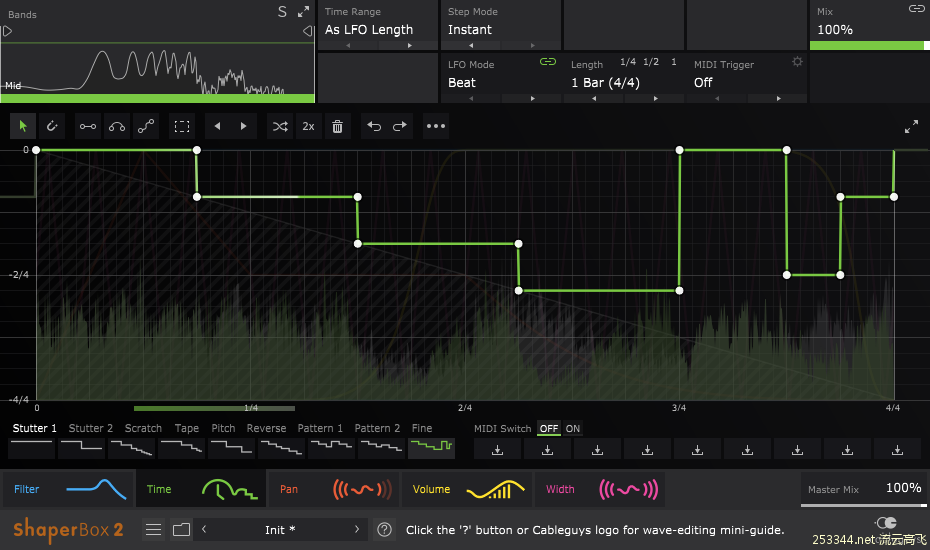Undo the last wave edit
The height and width of the screenshot is (550, 930).
(x=374, y=126)
